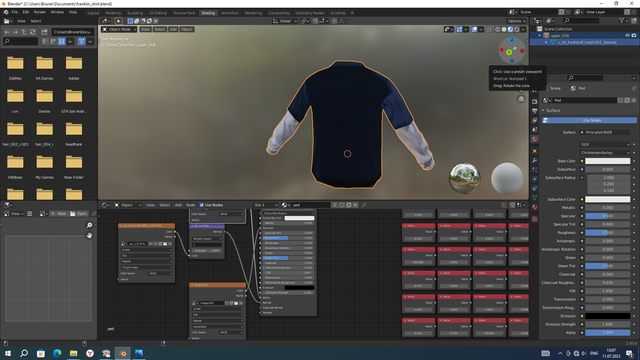This screenshot has height=360, width=640.
Task: Collapse the upper_008 outliner item
Action: [x=540, y=36]
